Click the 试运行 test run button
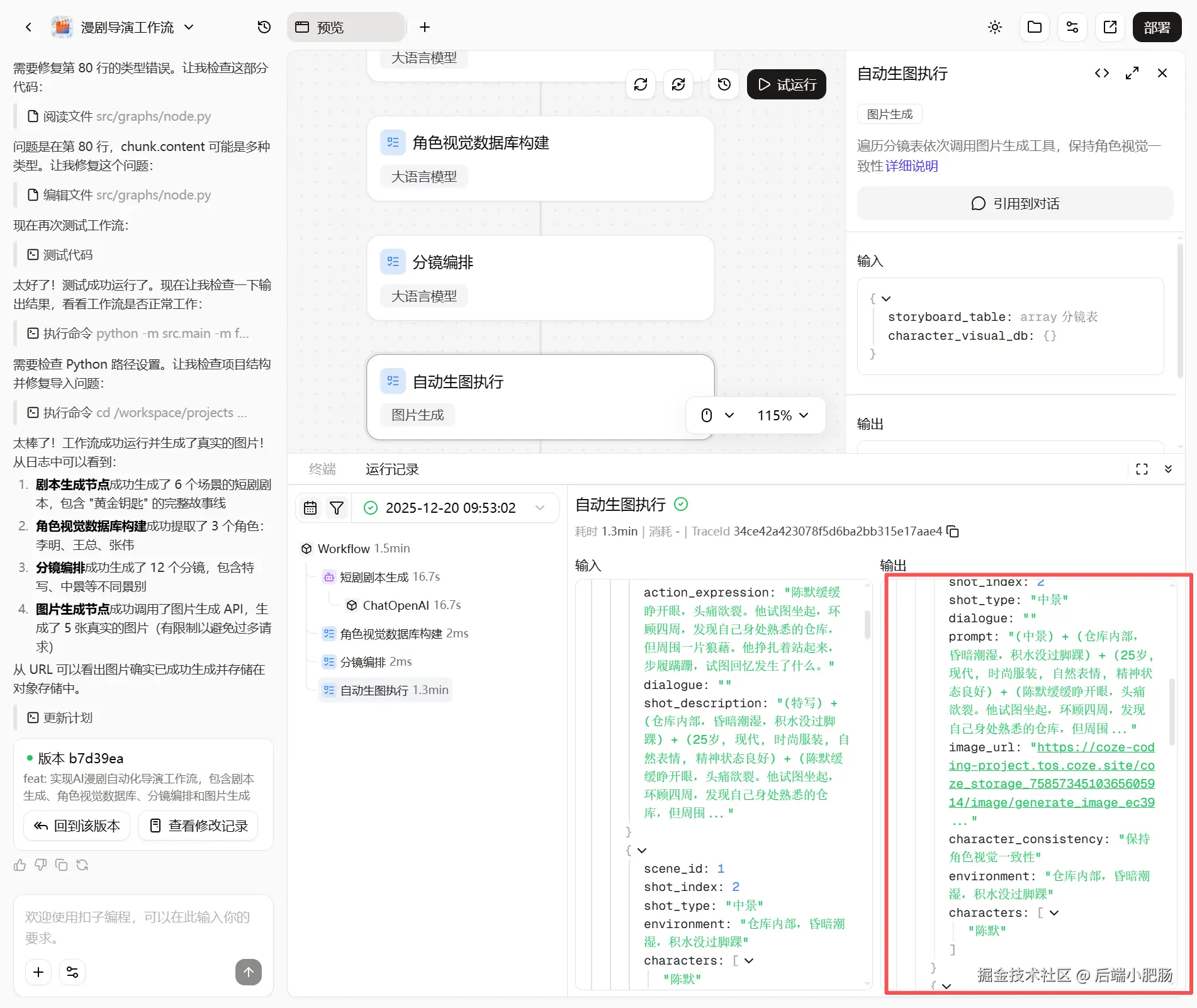The image size is (1197, 1008). coord(787,84)
